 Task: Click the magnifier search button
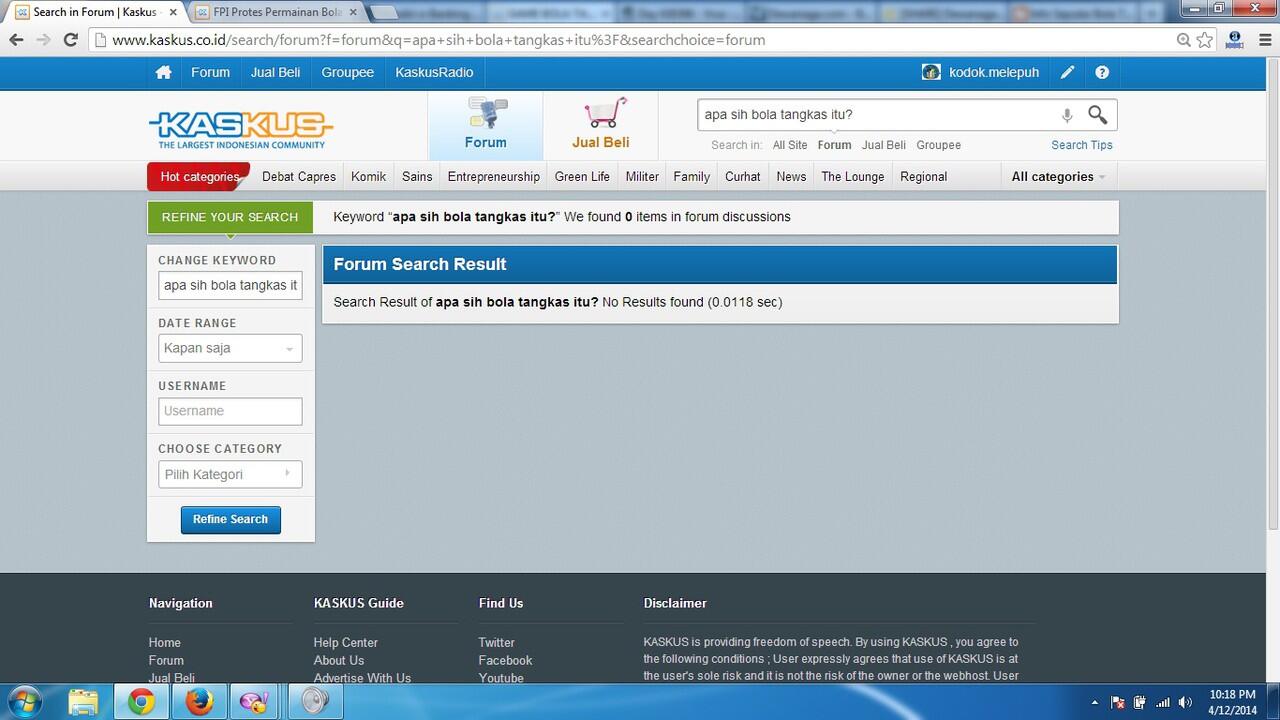pos(1098,115)
